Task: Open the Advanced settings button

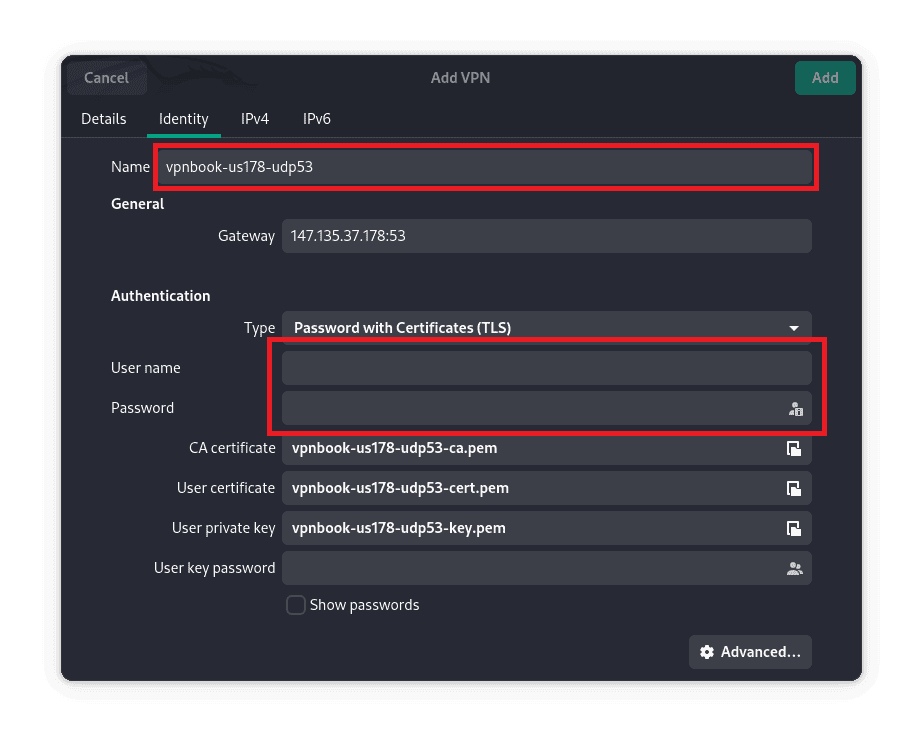Action: pos(750,652)
